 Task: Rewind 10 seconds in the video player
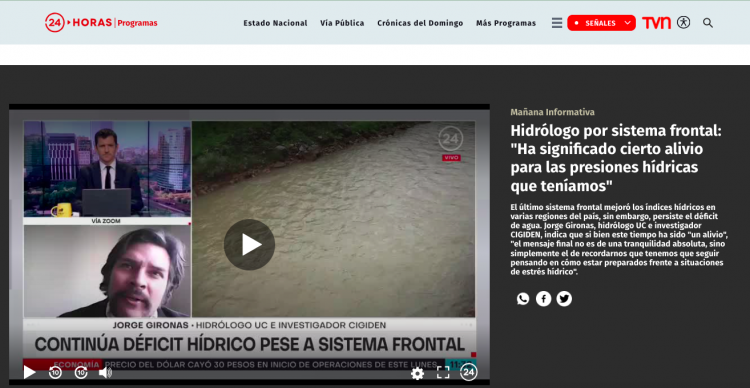[x=55, y=372]
